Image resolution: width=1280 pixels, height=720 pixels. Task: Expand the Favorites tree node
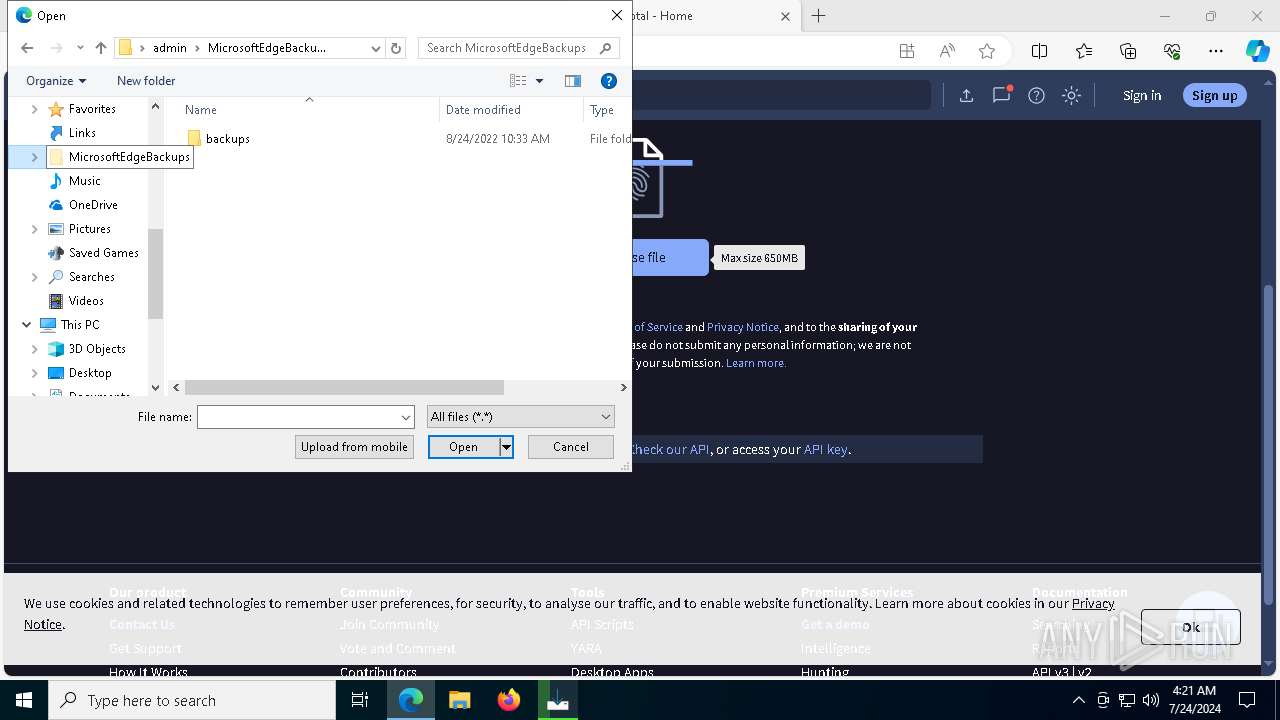pos(35,109)
